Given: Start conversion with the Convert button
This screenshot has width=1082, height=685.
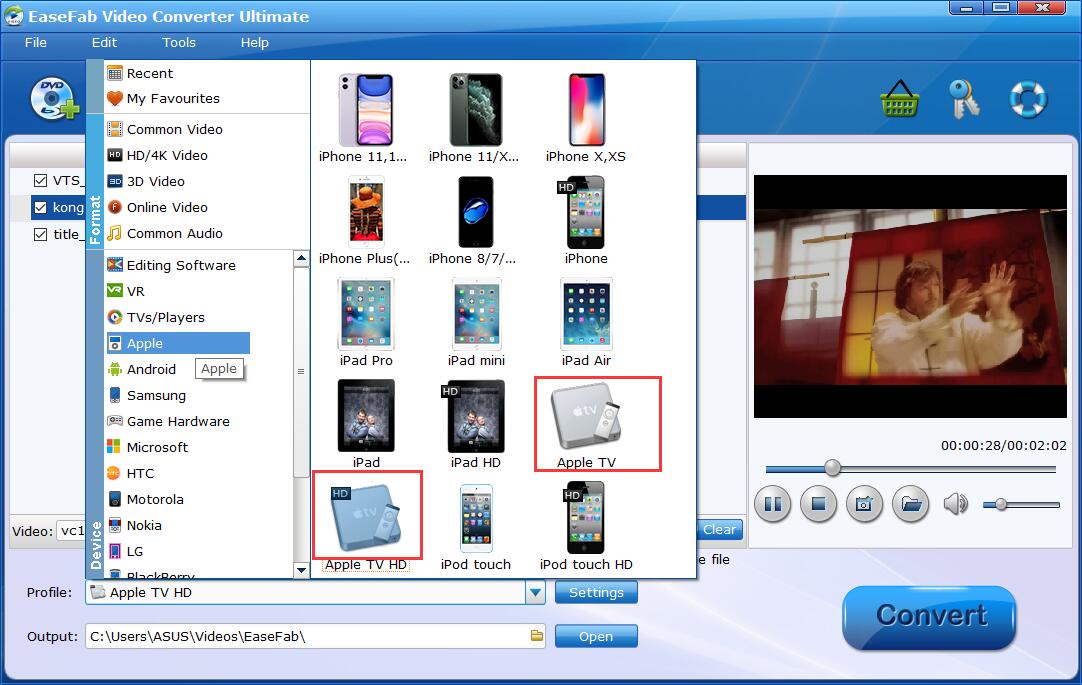Looking at the screenshot, I should pos(929,617).
